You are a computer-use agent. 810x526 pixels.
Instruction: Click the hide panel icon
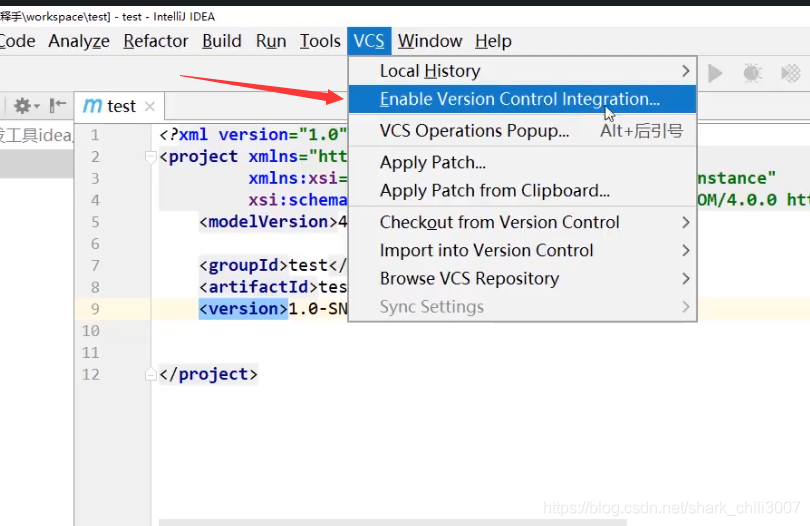[58, 106]
